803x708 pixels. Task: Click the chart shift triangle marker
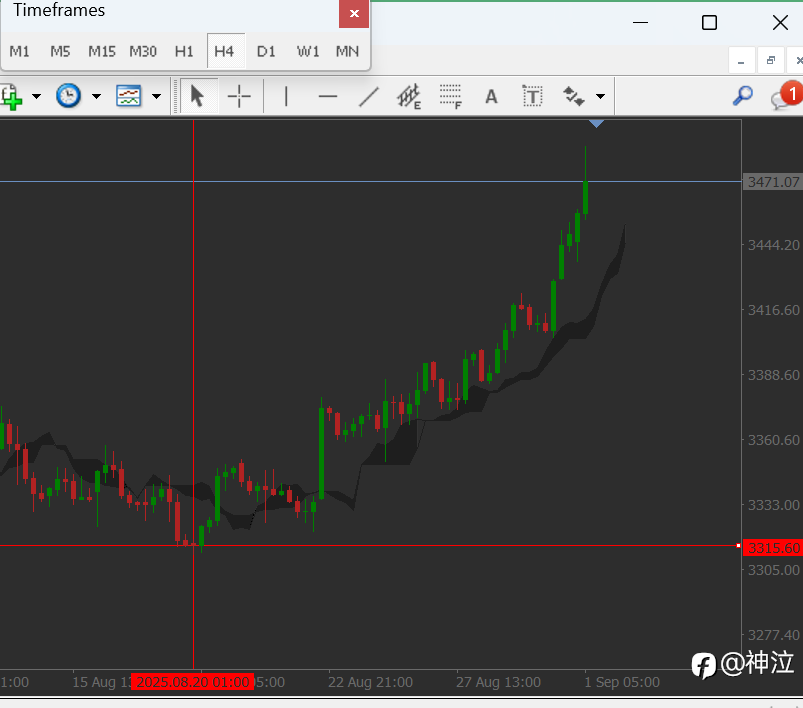tap(596, 123)
